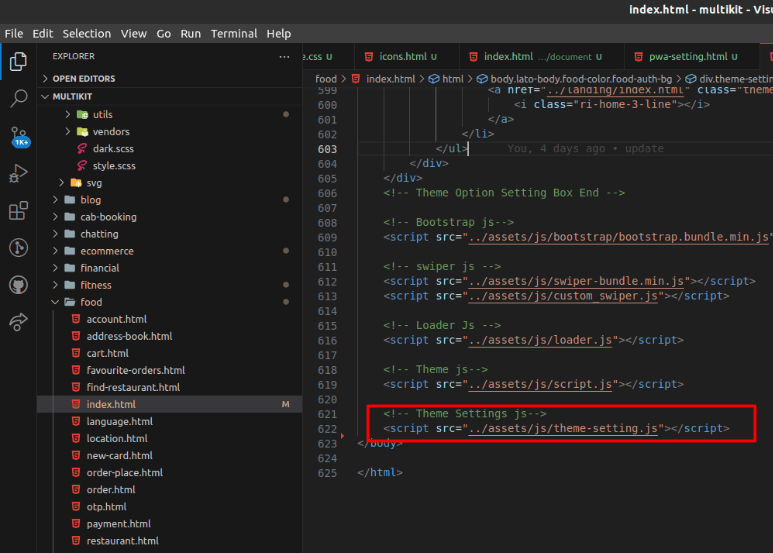The image size is (773, 553).
Task: Expand the ecommerce folder
Action: pyautogui.click(x=106, y=251)
